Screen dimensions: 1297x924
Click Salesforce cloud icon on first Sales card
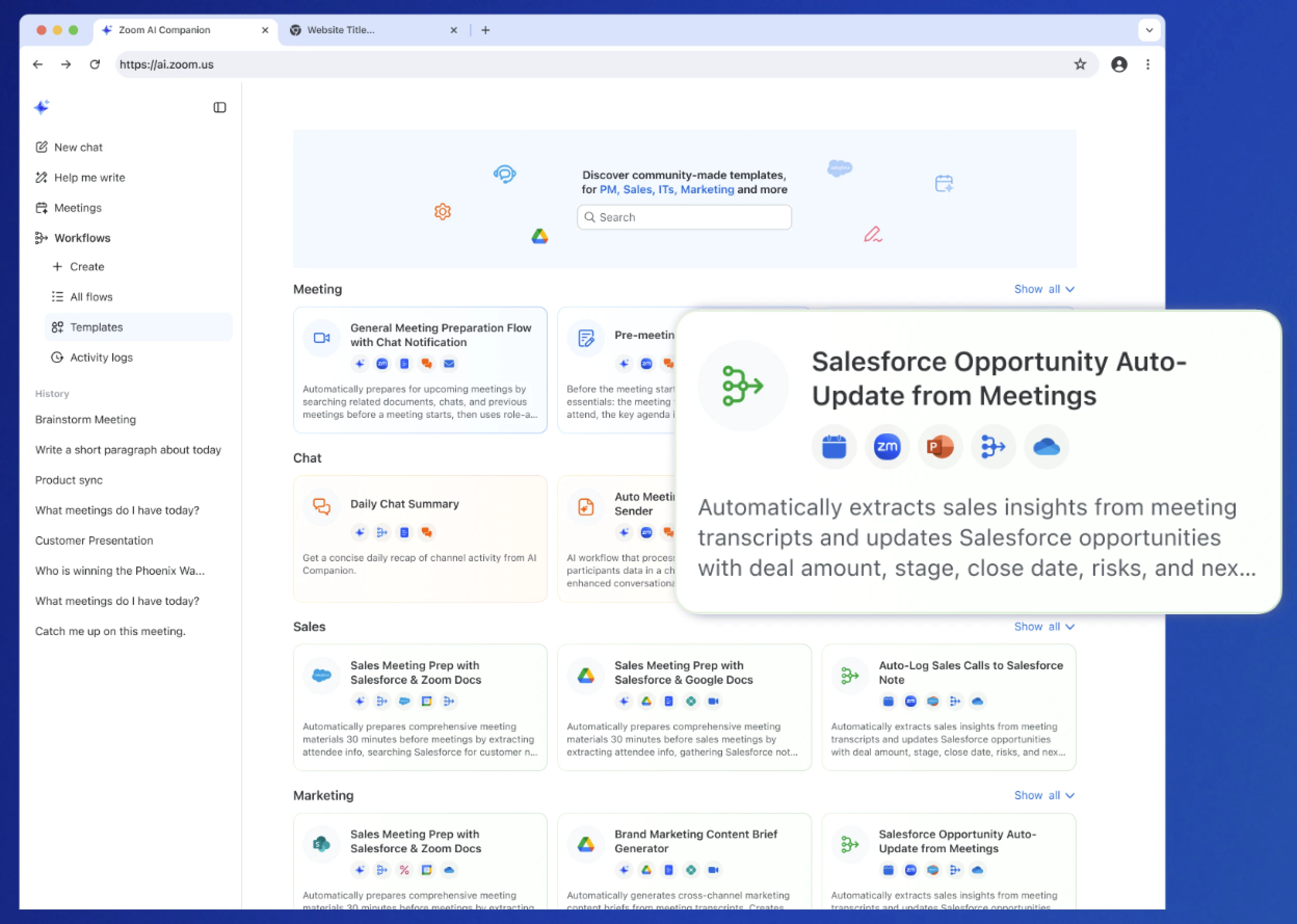coord(322,676)
